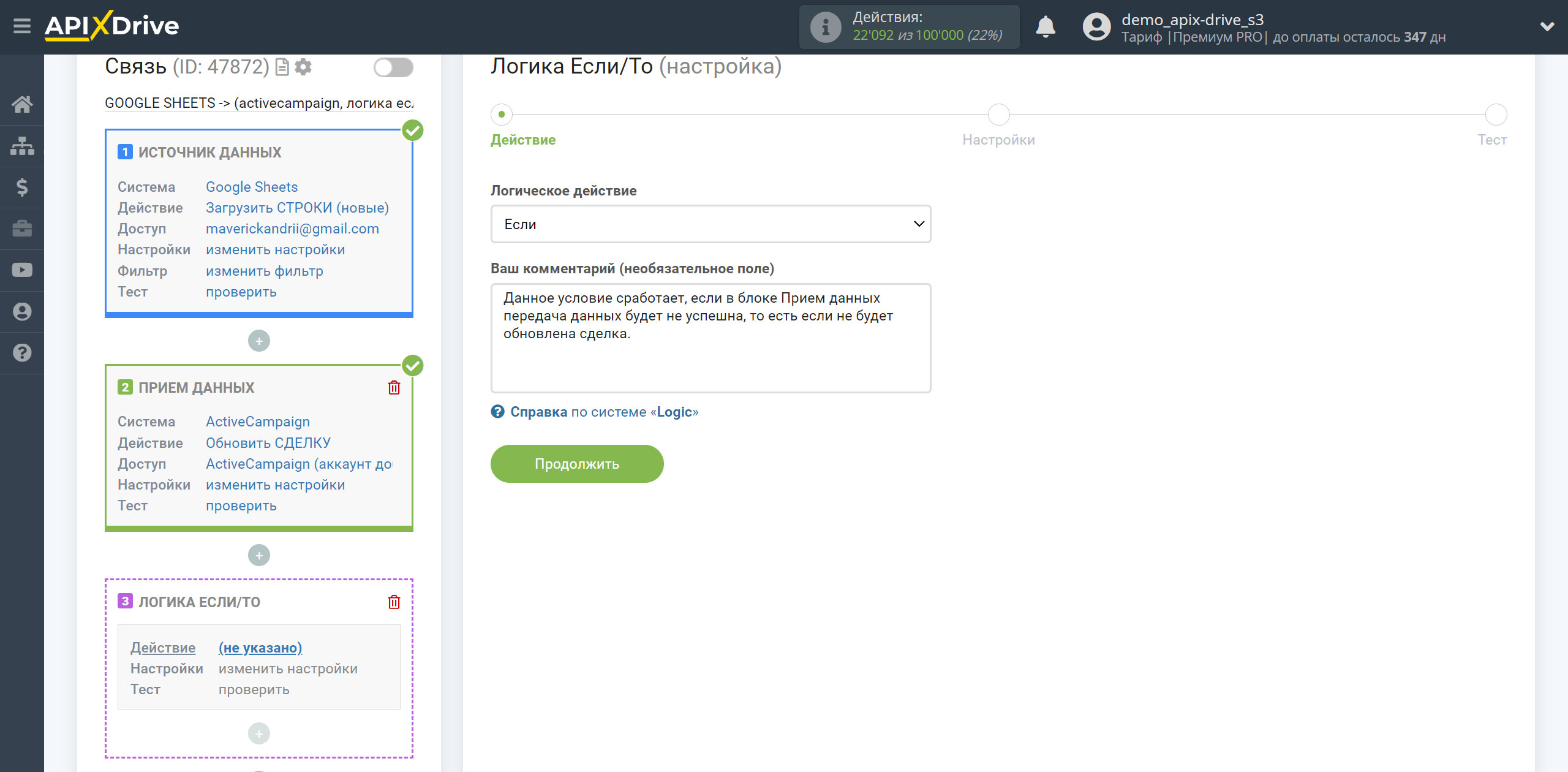The height and width of the screenshot is (772, 1568).
Task: Click проверить in logic block
Action: click(x=254, y=689)
